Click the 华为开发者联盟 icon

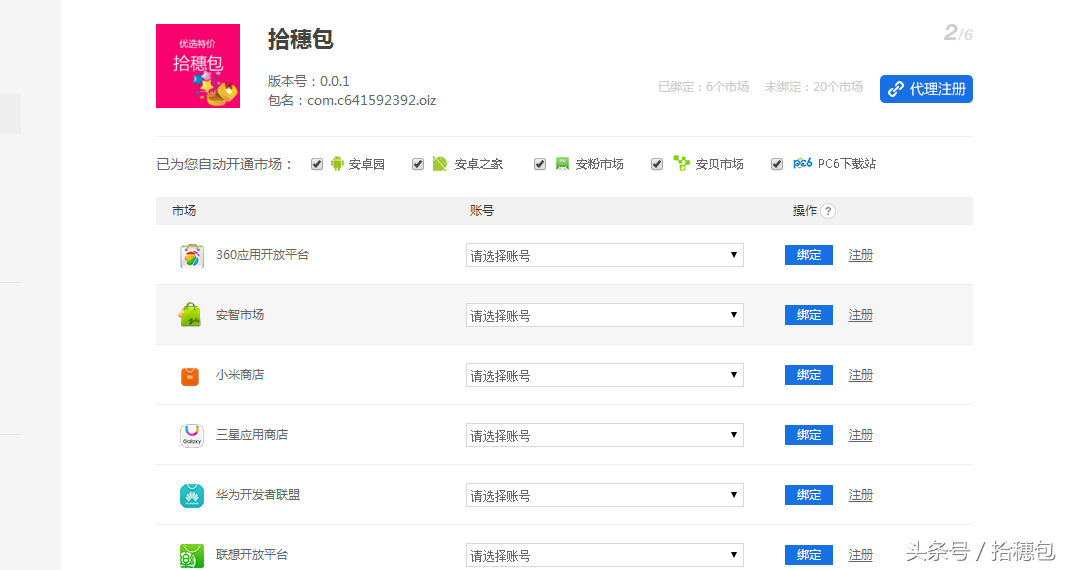191,495
